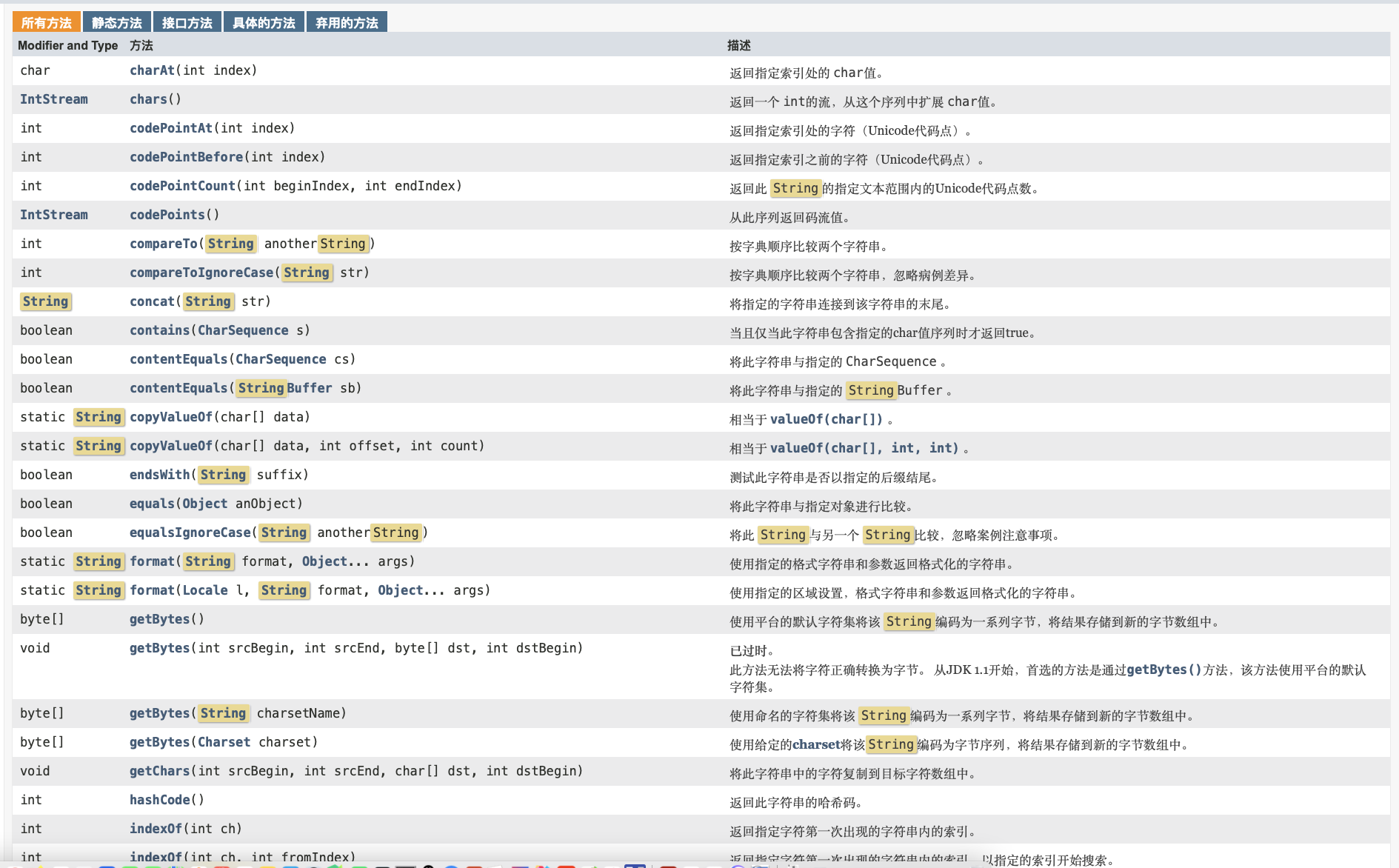Switch to the 静态方法 tab
Viewport: 1399px width, 868px height.
point(117,22)
